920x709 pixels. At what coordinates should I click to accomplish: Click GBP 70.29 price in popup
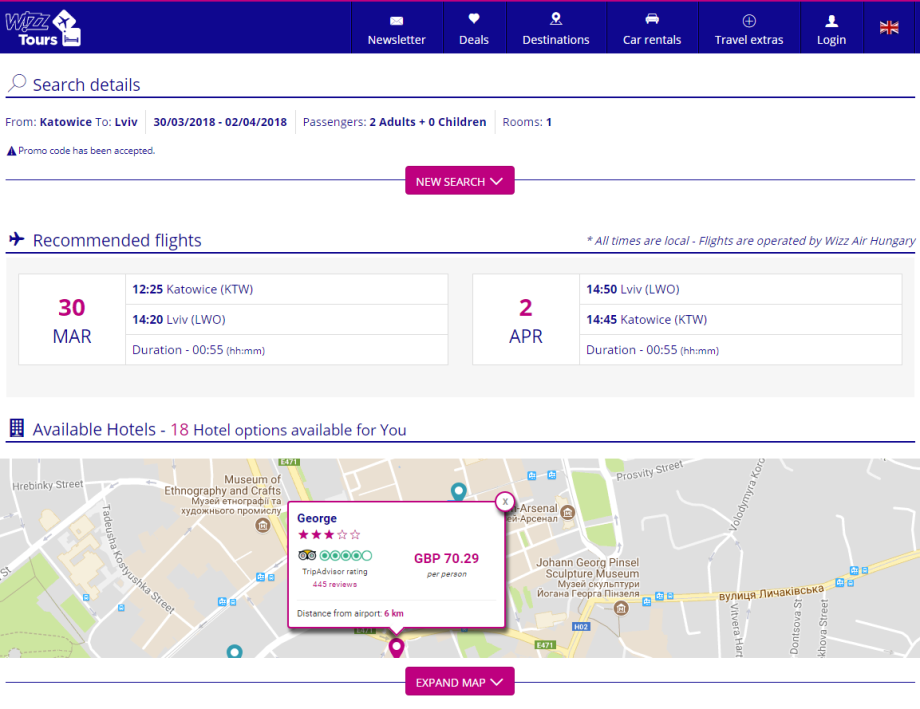coord(446,558)
